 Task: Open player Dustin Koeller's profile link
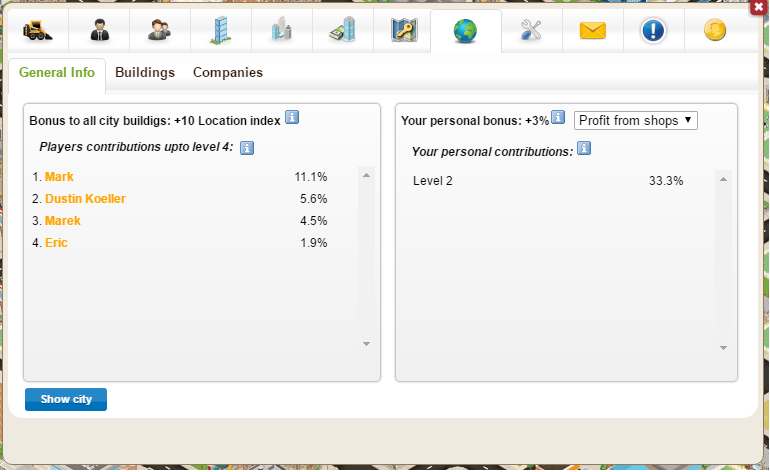pyautogui.click(x=85, y=199)
